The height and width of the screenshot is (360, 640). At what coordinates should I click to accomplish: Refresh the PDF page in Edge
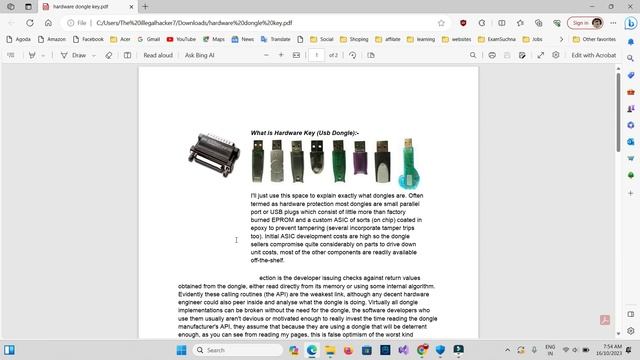click(30, 23)
